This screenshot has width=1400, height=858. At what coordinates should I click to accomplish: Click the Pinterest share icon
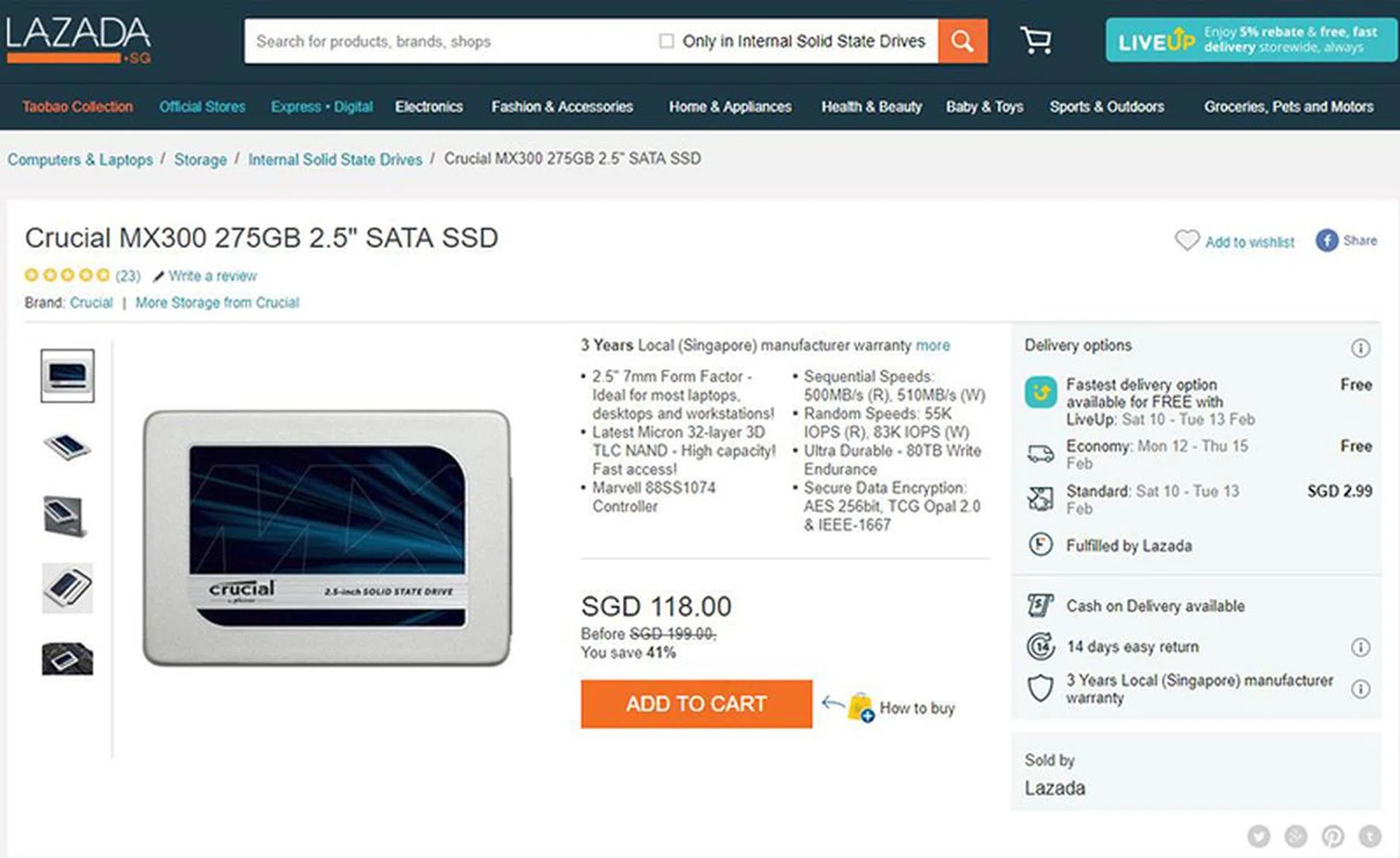(x=1333, y=836)
